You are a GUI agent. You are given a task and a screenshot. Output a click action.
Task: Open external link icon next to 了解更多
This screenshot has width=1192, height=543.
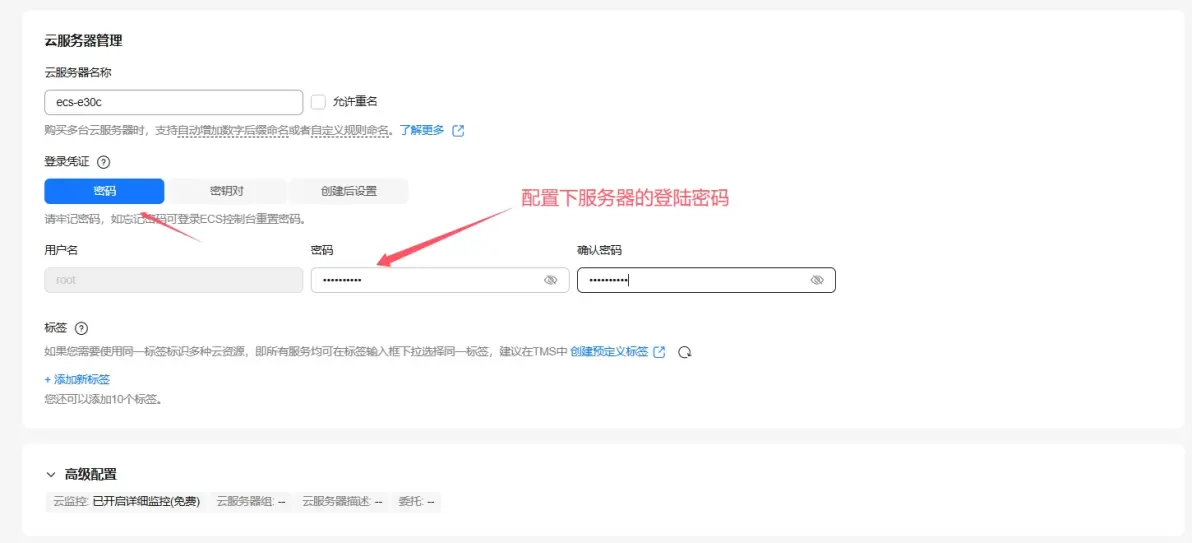coord(458,130)
